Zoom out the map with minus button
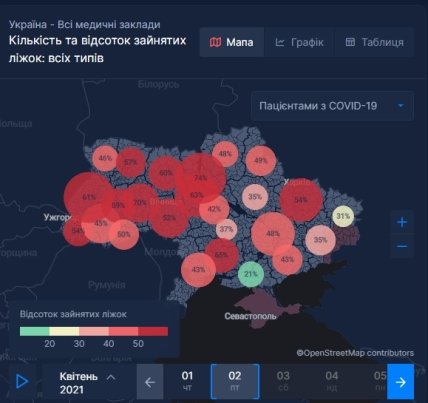This screenshot has width=428, height=403. [402, 246]
